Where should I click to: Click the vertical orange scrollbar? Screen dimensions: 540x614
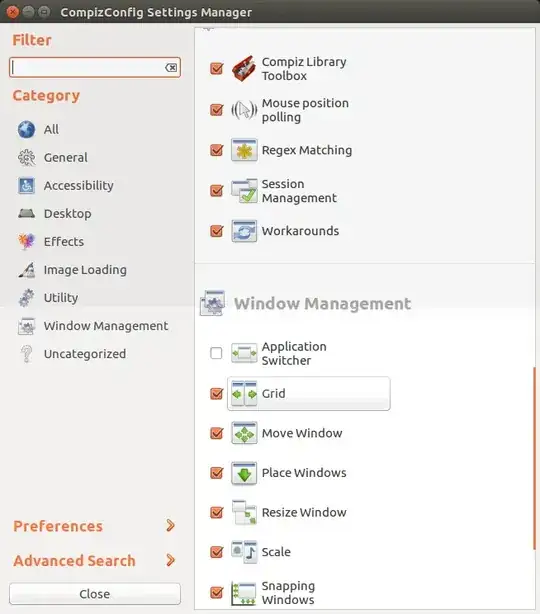[x=534, y=458]
